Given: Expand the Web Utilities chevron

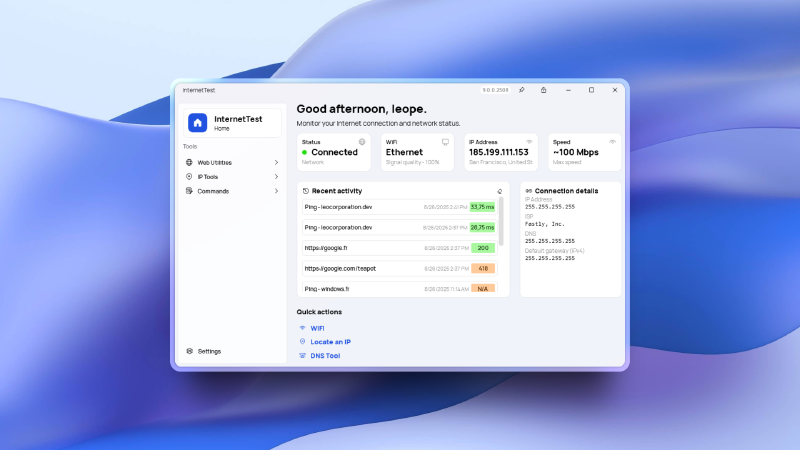Looking at the screenshot, I should [276, 162].
